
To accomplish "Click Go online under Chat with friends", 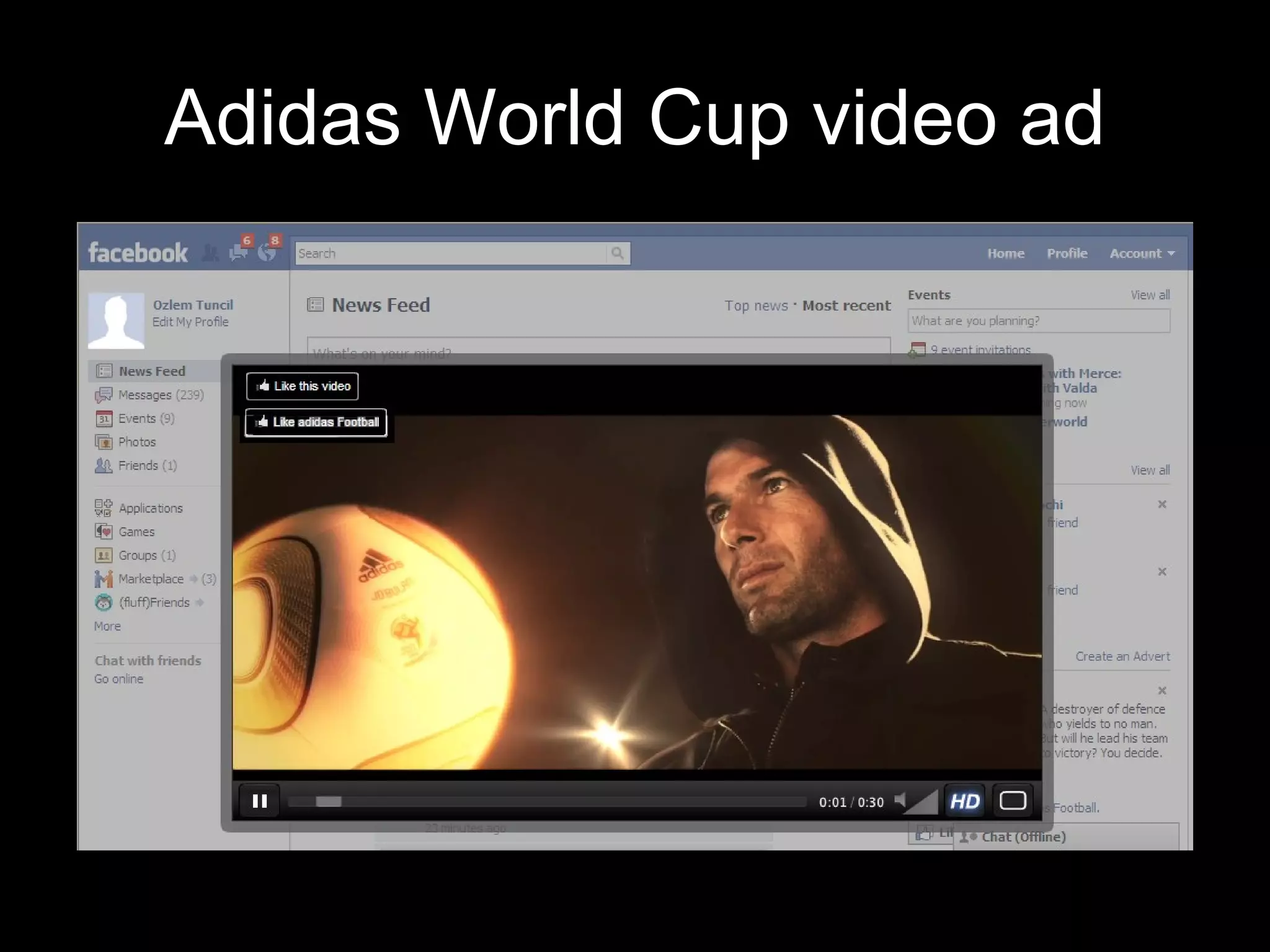I will click(x=118, y=679).
